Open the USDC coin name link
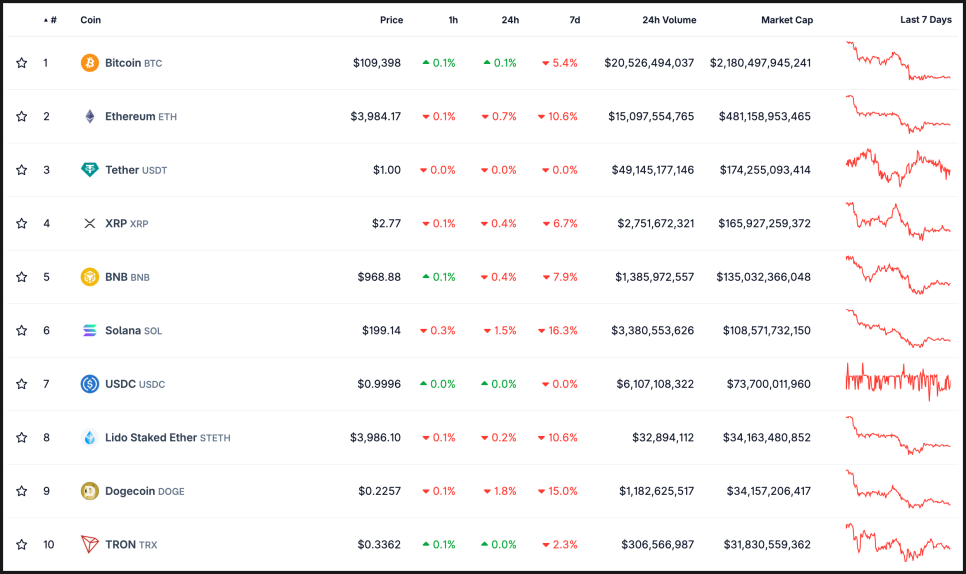 point(135,384)
